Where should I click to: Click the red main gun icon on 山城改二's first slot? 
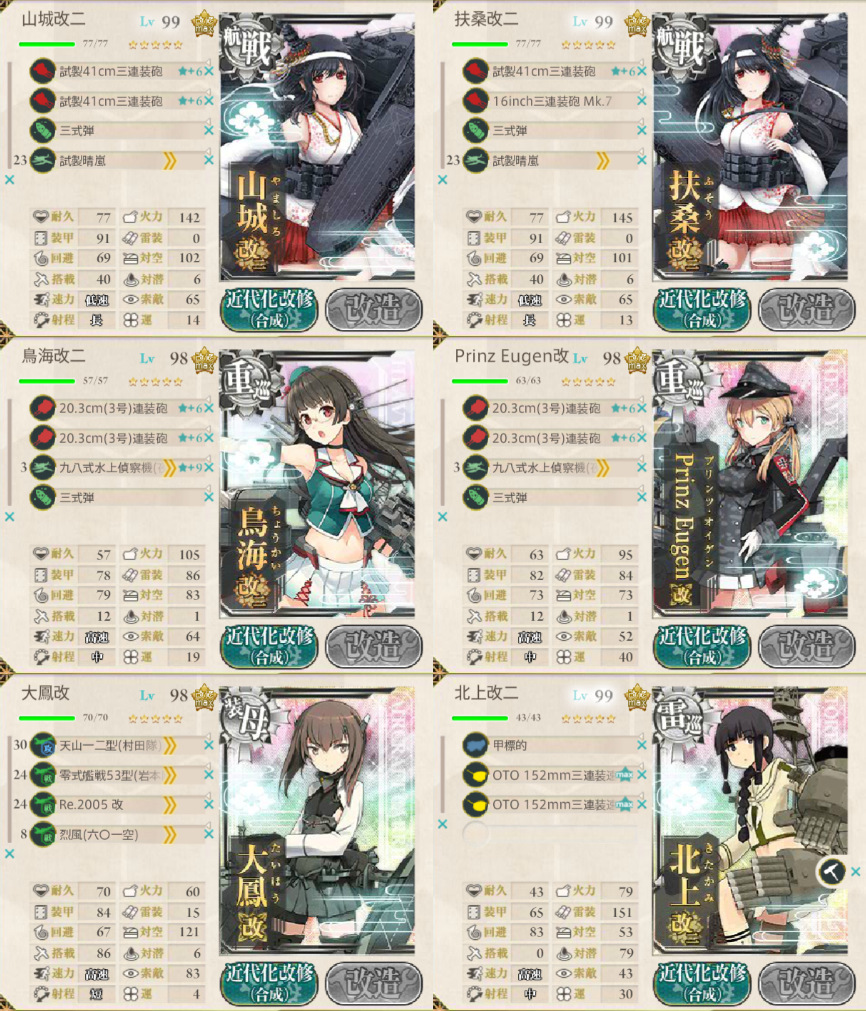pyautogui.click(x=43, y=71)
